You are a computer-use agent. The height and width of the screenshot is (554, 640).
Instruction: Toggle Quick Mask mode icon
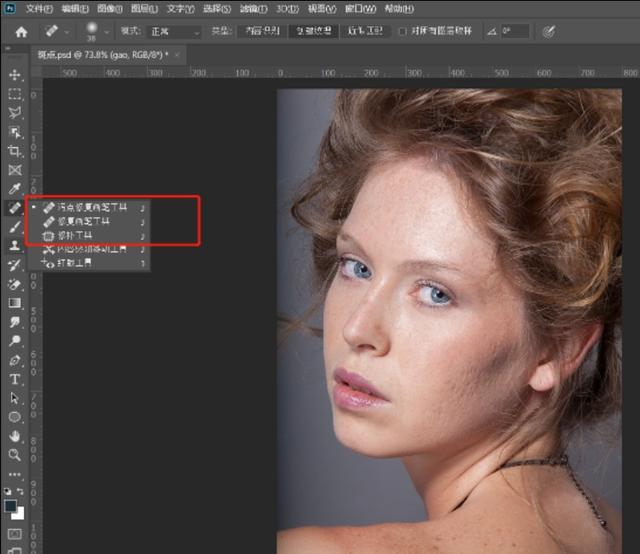(14, 533)
